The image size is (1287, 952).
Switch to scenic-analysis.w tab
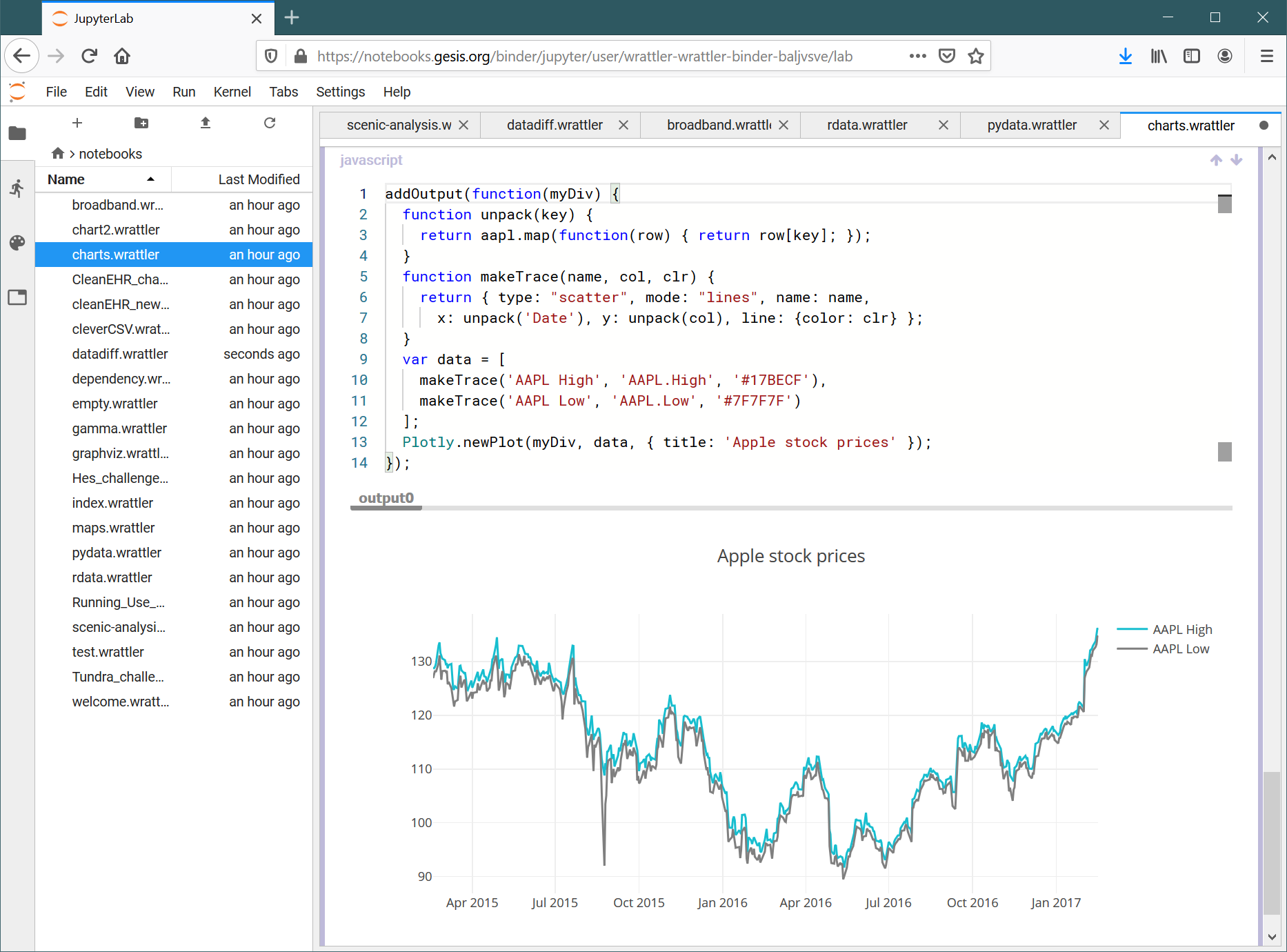point(398,125)
